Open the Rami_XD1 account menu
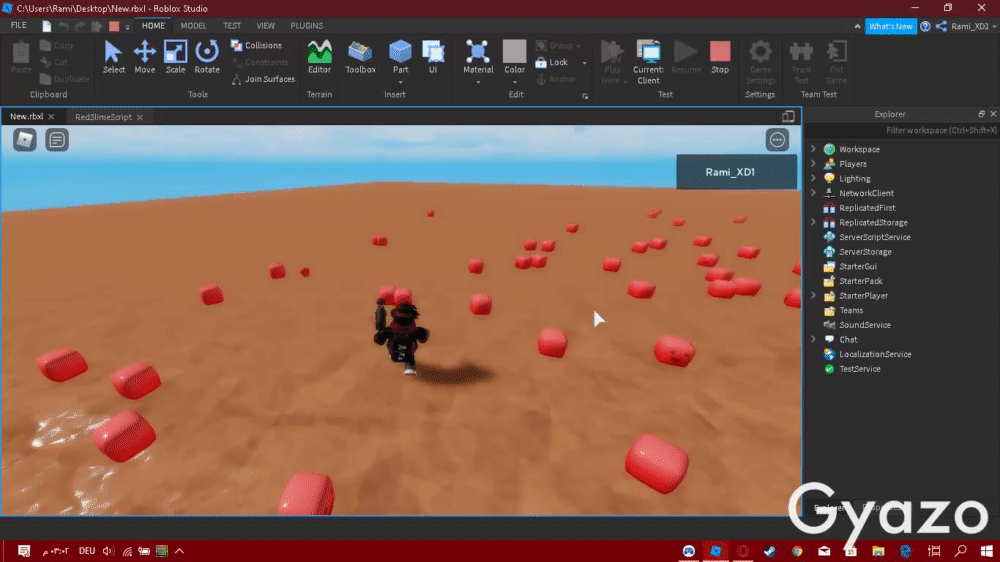The image size is (1000, 562). click(973, 26)
